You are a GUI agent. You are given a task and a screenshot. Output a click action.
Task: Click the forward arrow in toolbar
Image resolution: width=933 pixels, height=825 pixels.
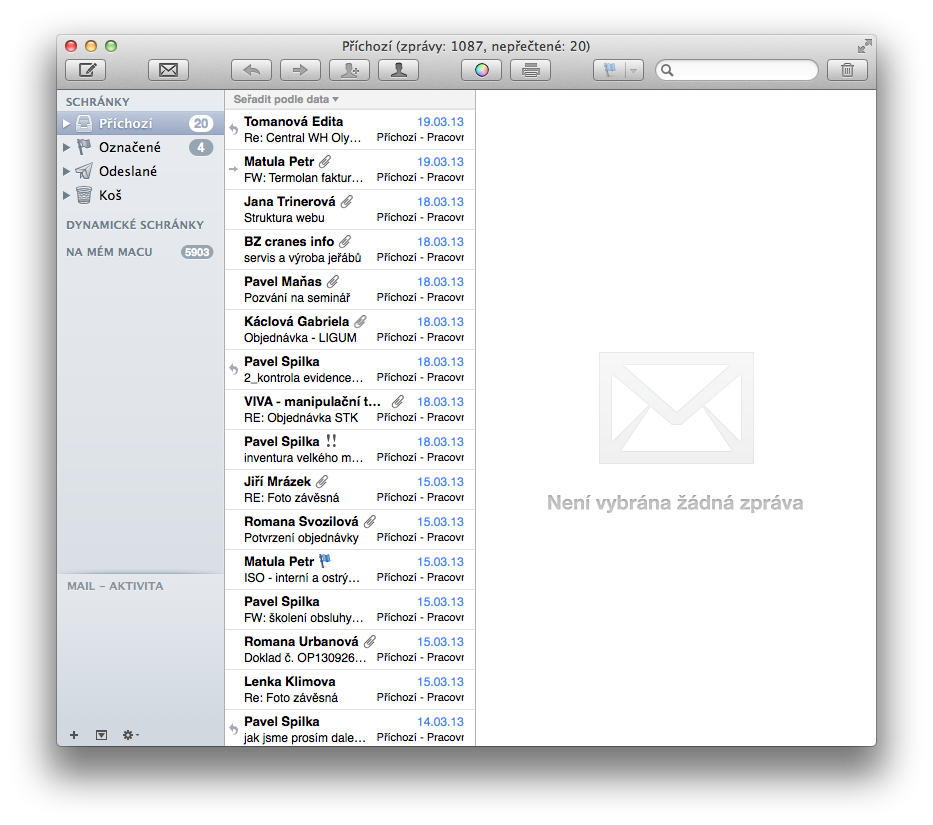[299, 70]
